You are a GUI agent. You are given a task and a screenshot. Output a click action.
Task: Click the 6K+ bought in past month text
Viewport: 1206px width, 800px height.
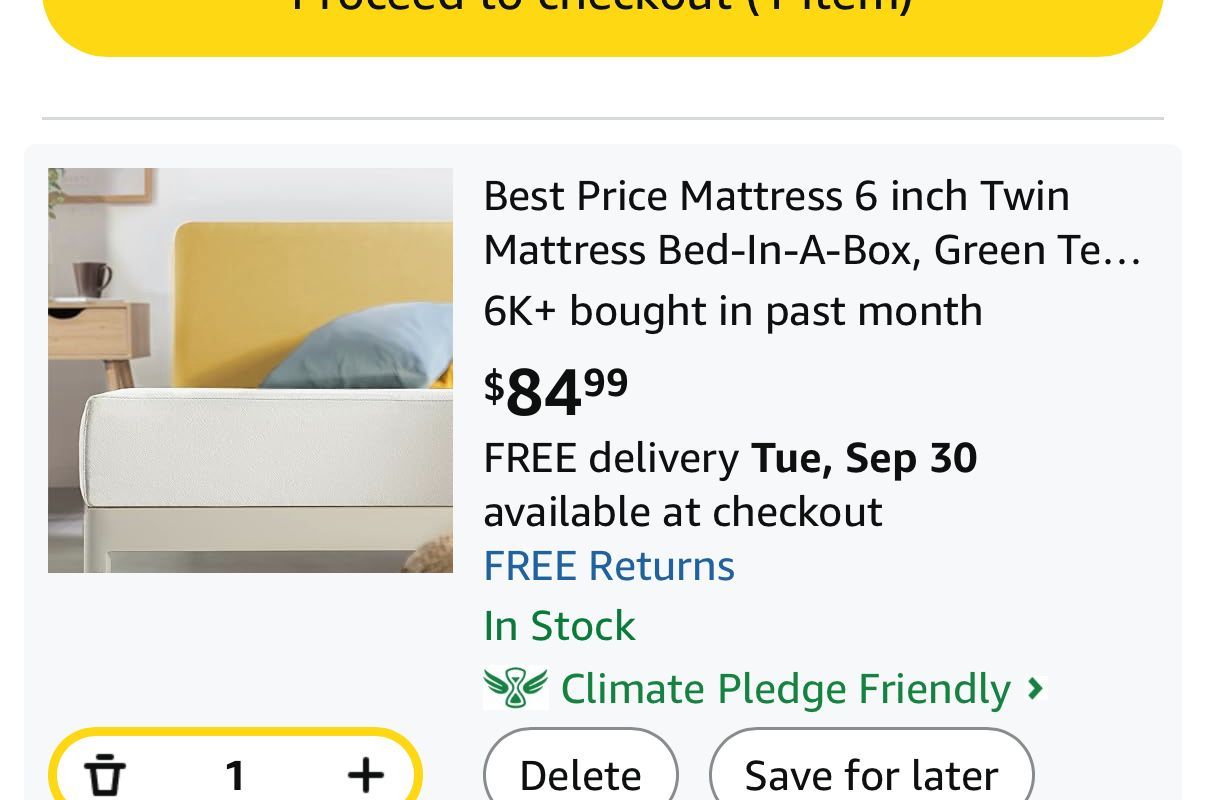coord(732,311)
